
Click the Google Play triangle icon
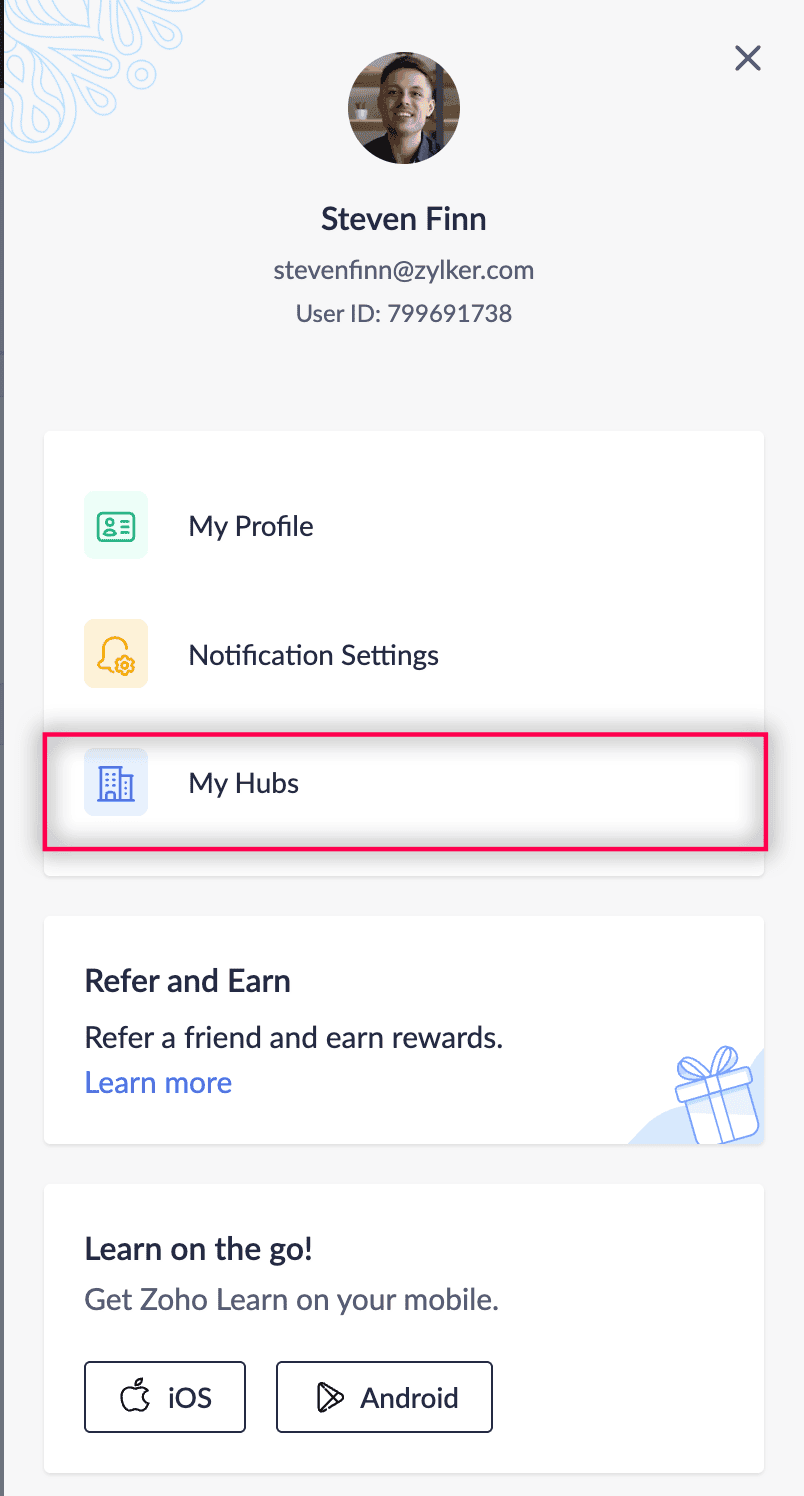coord(330,1397)
